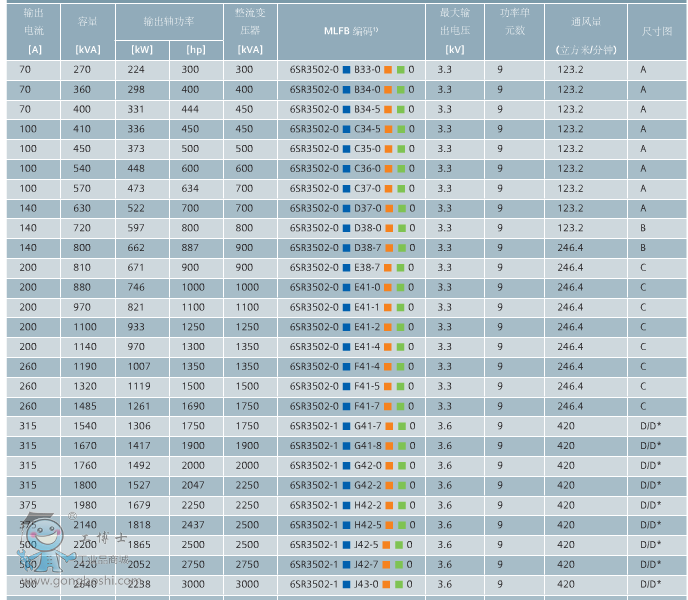
Task: Select MLFB code 6SR3502-0 E38-7
Action: point(352,268)
